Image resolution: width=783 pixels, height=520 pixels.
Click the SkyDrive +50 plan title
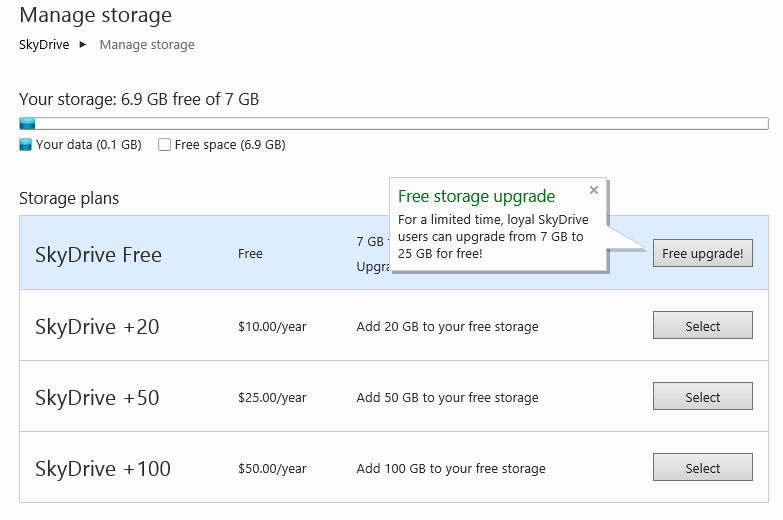point(97,398)
